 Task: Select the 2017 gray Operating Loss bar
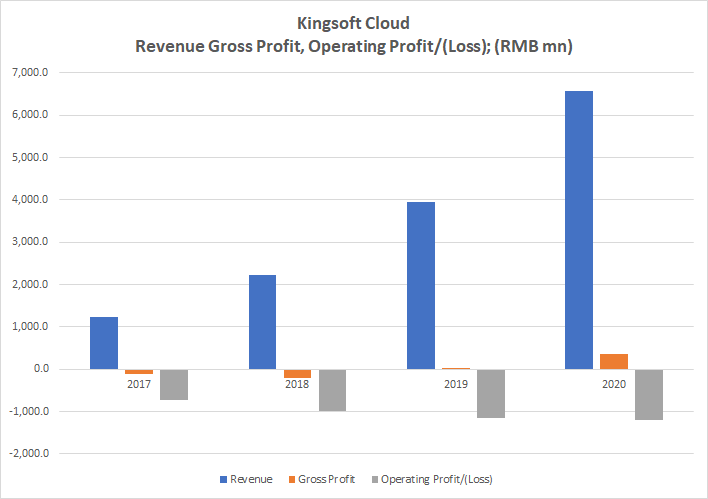pyautogui.click(x=174, y=384)
